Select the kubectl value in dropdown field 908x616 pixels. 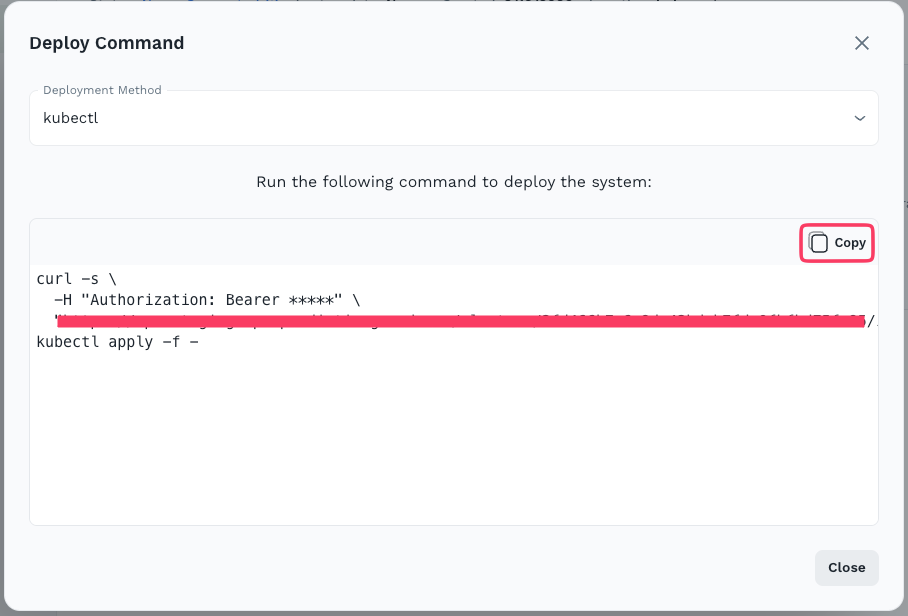71,118
